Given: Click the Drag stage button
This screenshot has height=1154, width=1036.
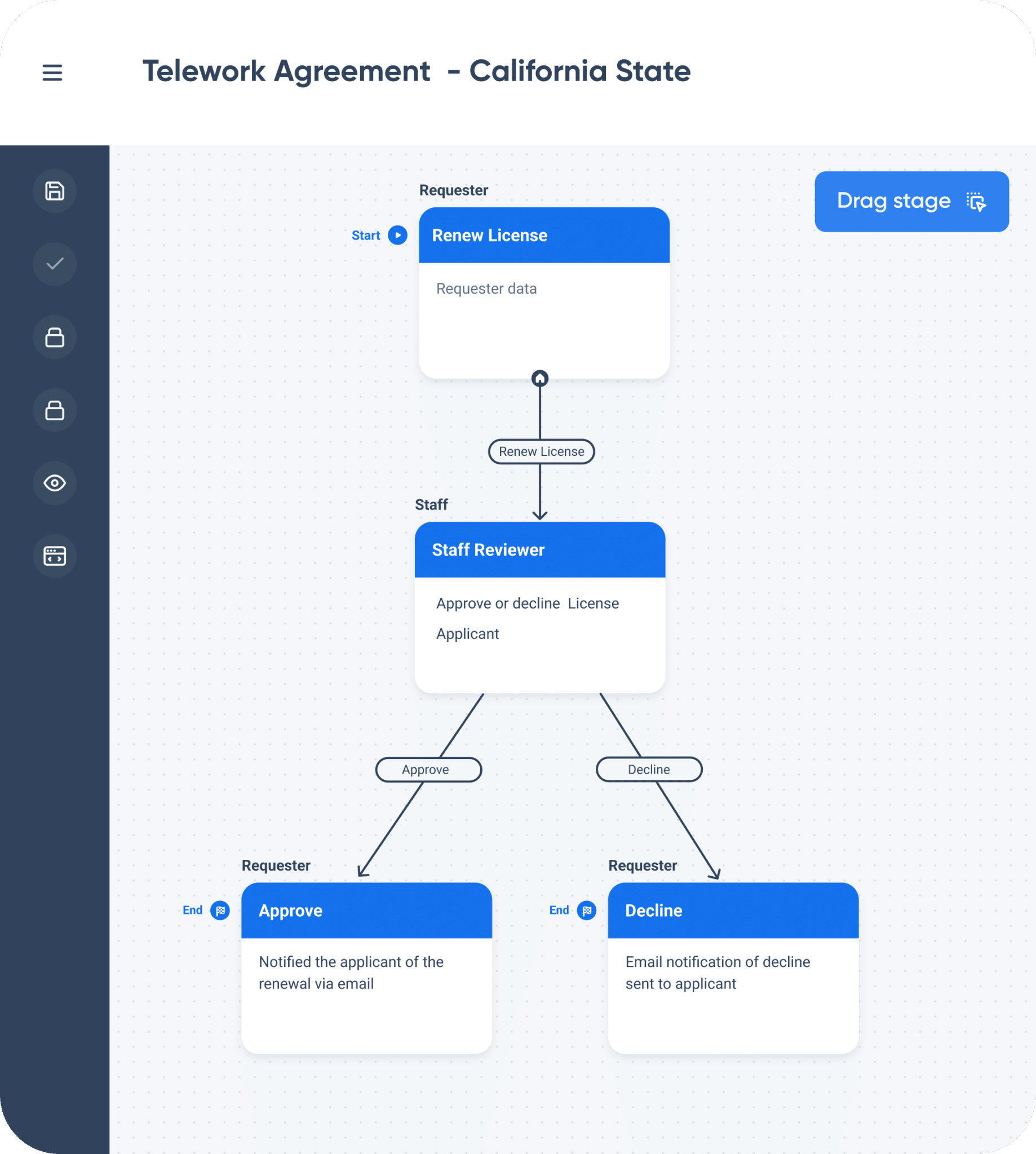Looking at the screenshot, I should [911, 201].
